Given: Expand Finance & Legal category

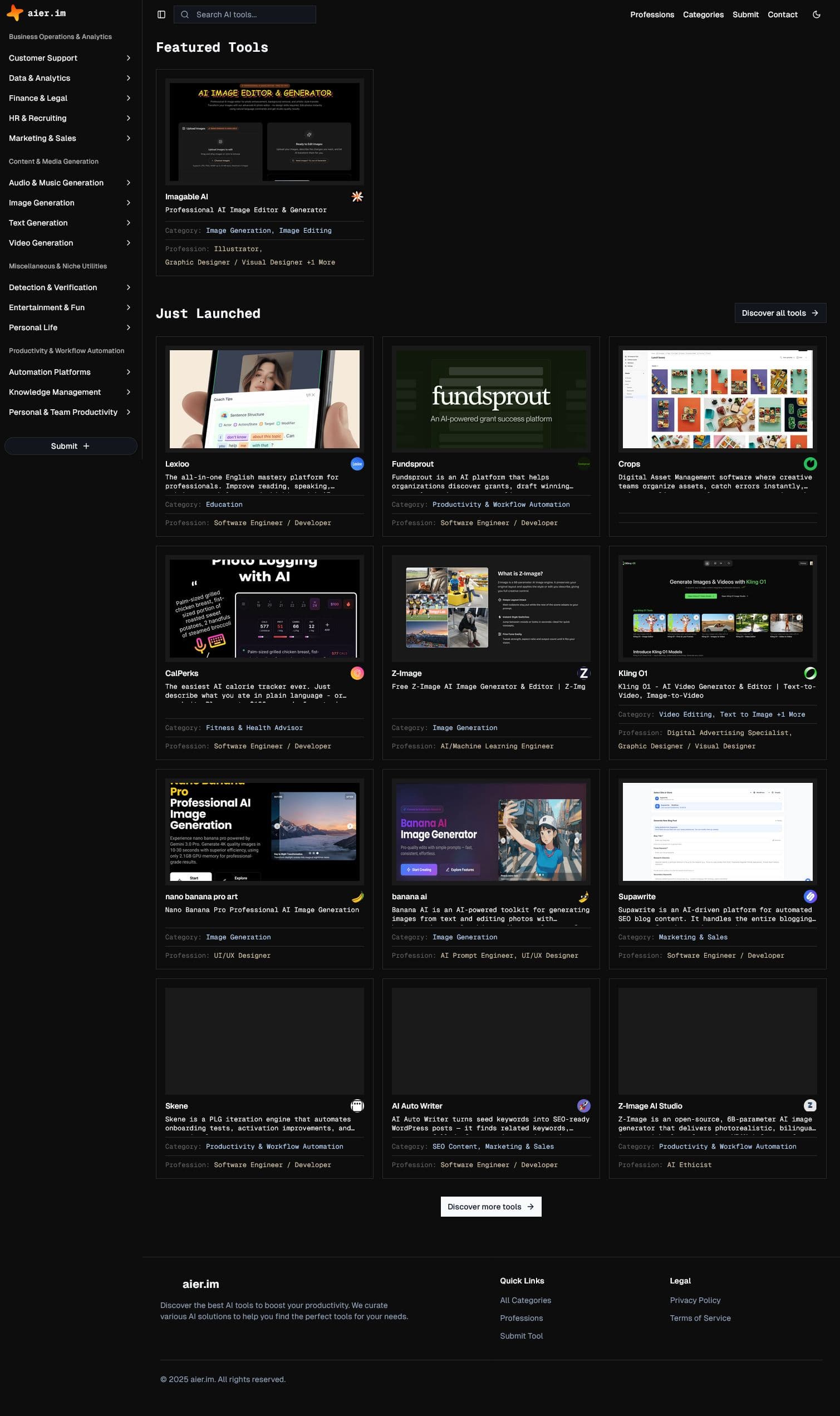Looking at the screenshot, I should [x=70, y=98].
